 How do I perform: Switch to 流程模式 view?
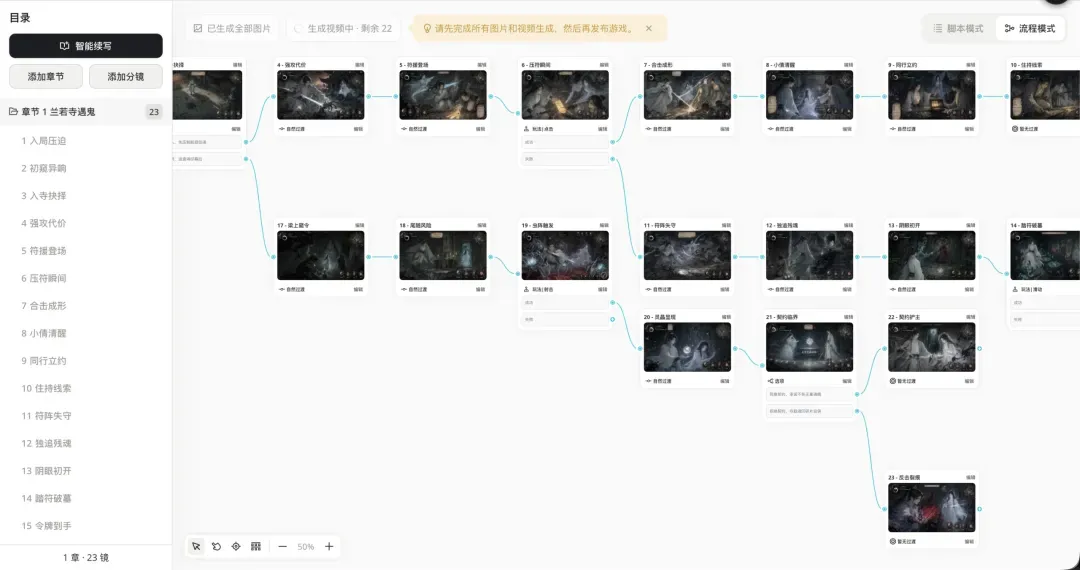1030,28
